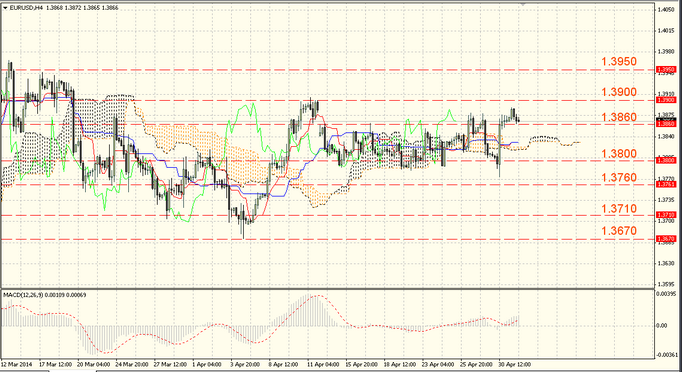The image size is (682, 372).
Task: Select the red 1.3900 price tag on axis
Action: 666,100
